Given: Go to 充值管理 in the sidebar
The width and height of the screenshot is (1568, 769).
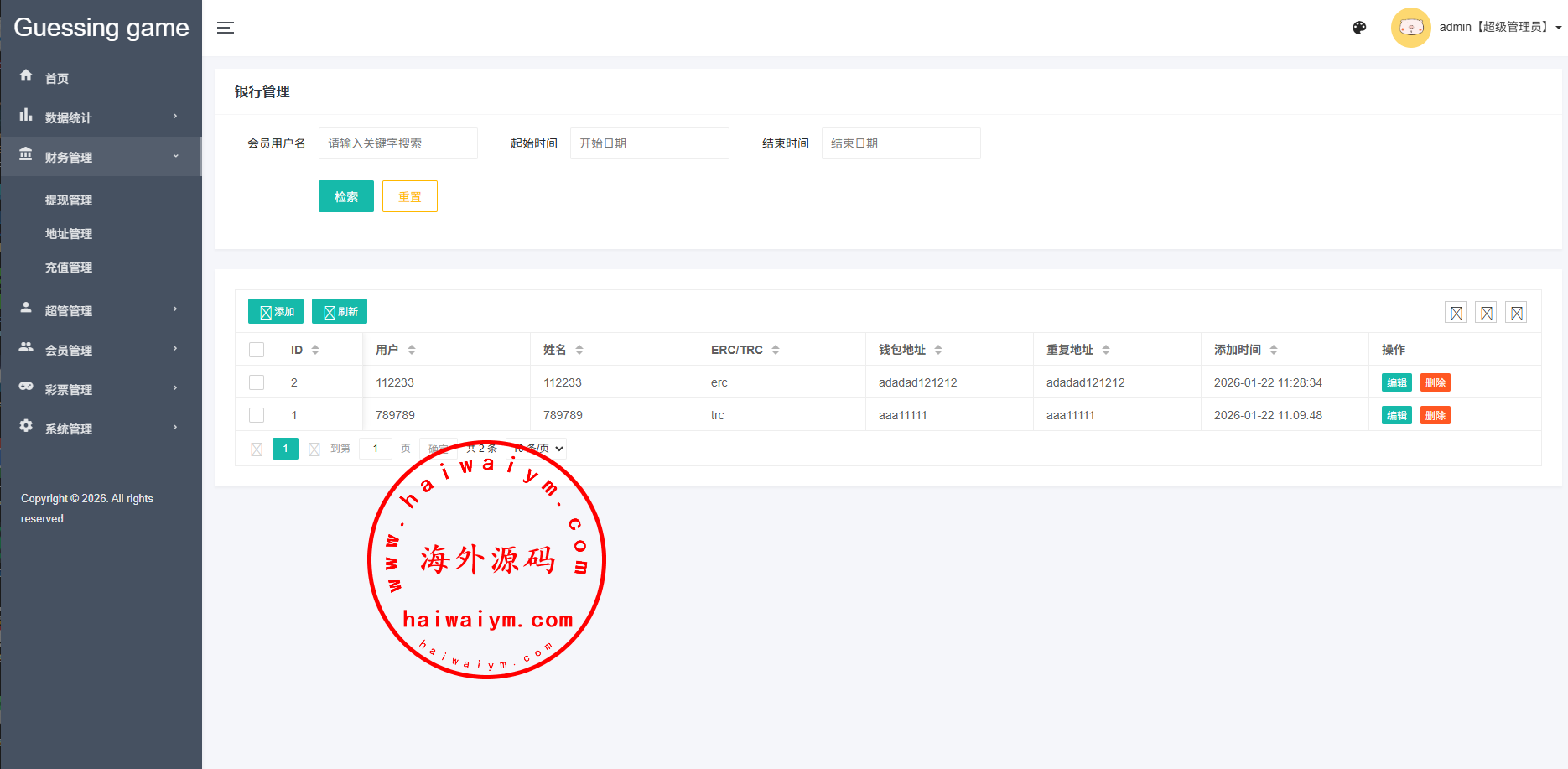Looking at the screenshot, I should (x=69, y=268).
